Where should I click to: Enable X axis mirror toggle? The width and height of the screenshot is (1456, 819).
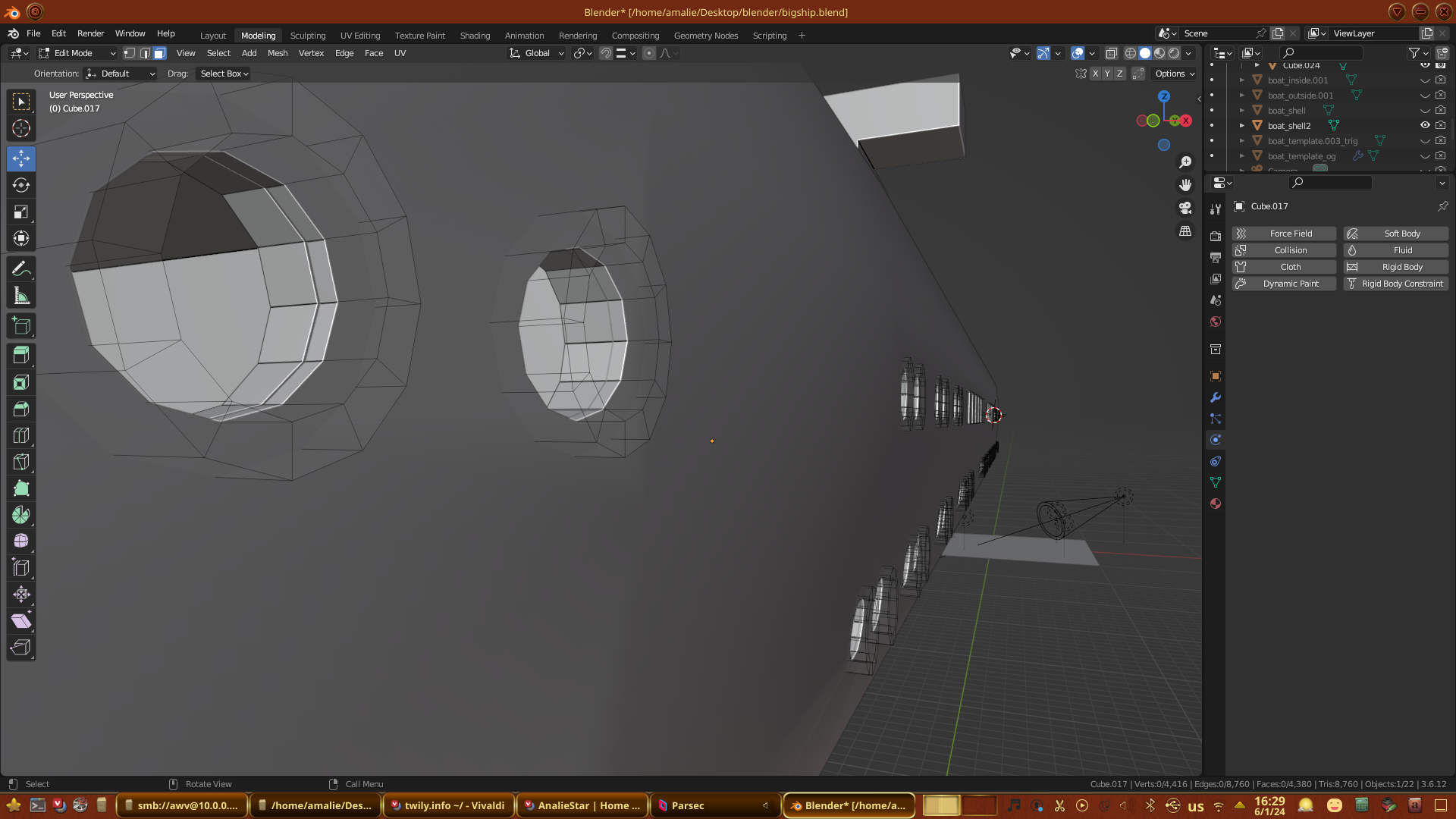coord(1095,74)
